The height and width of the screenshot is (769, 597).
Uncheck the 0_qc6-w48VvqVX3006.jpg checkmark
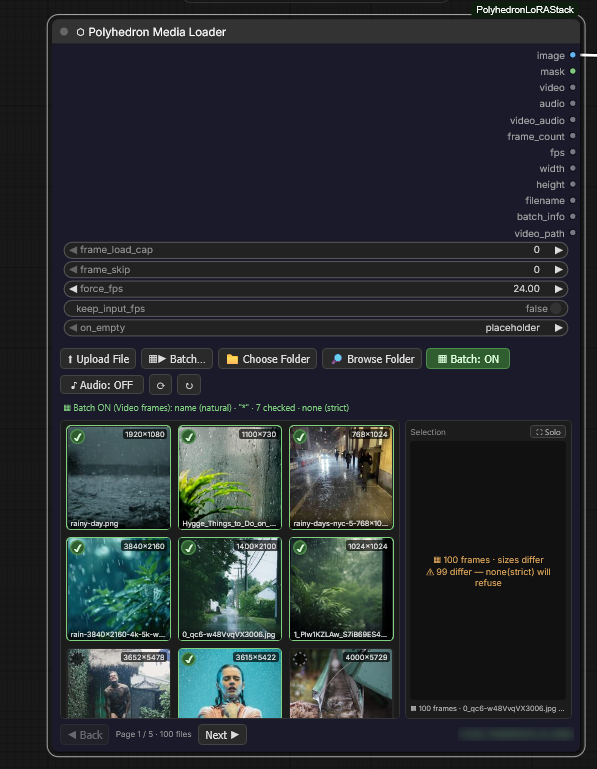point(189,548)
